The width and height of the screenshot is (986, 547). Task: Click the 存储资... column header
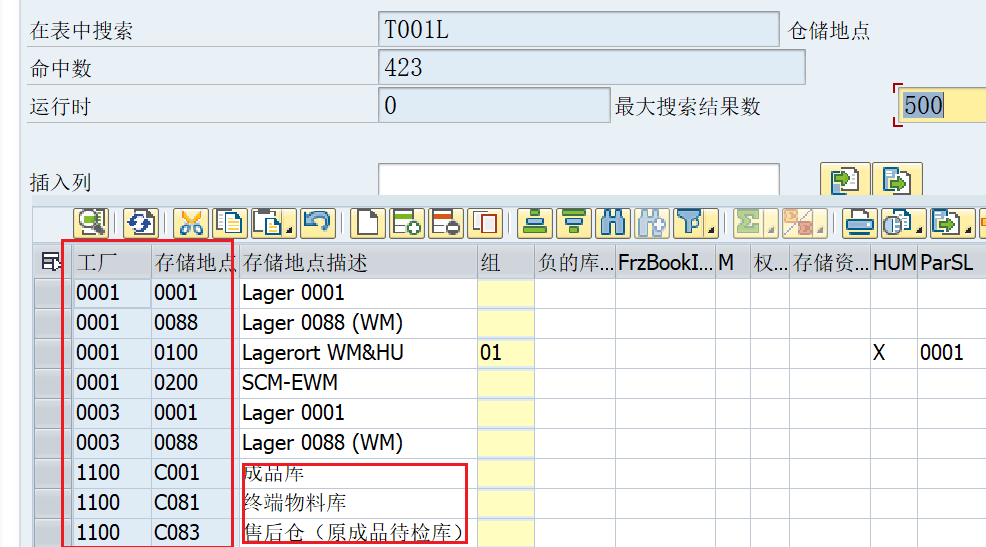pyautogui.click(x=830, y=262)
